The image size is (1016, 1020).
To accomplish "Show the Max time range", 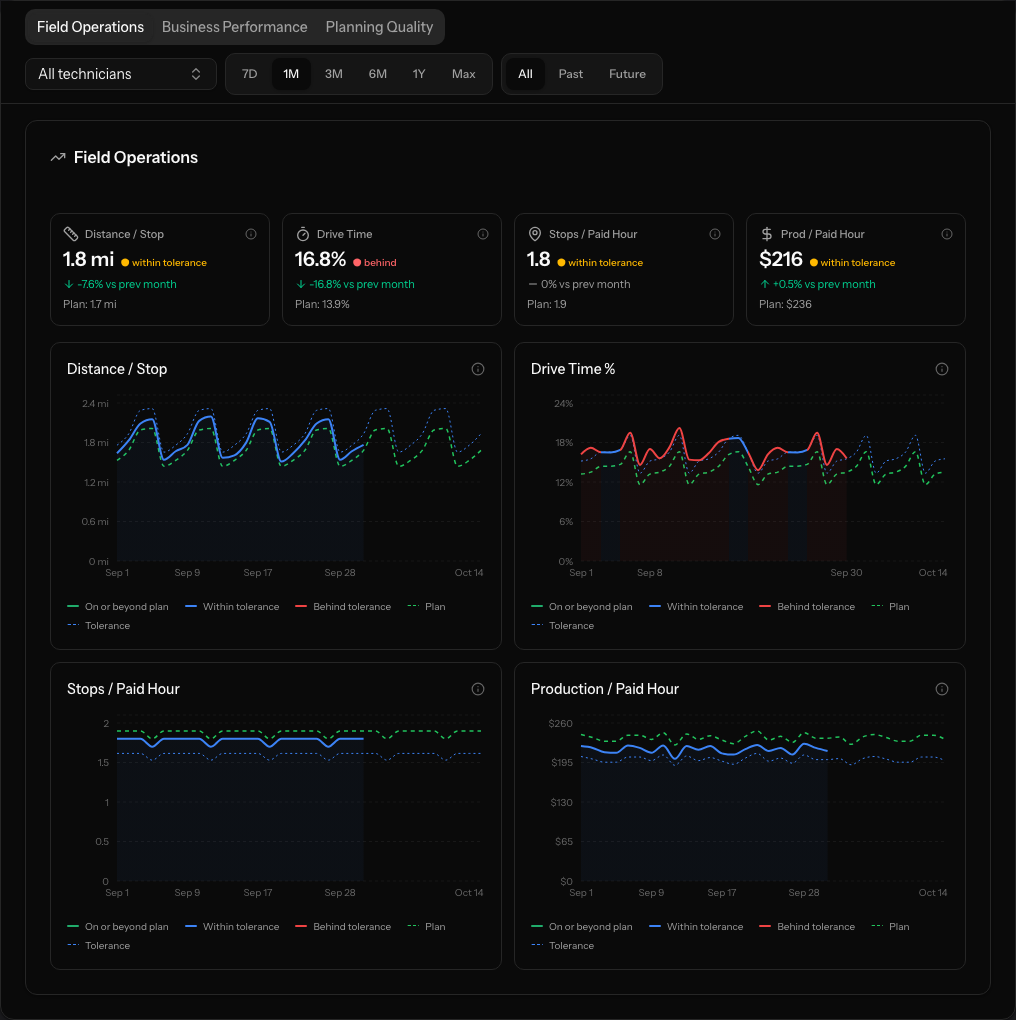I will (463, 74).
